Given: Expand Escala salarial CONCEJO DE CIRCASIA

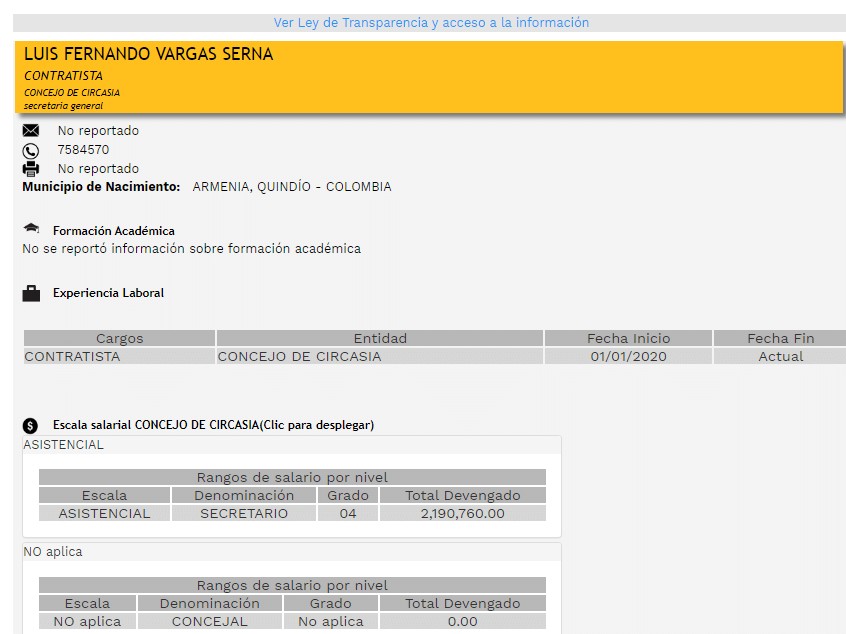Looking at the screenshot, I should (x=213, y=425).
